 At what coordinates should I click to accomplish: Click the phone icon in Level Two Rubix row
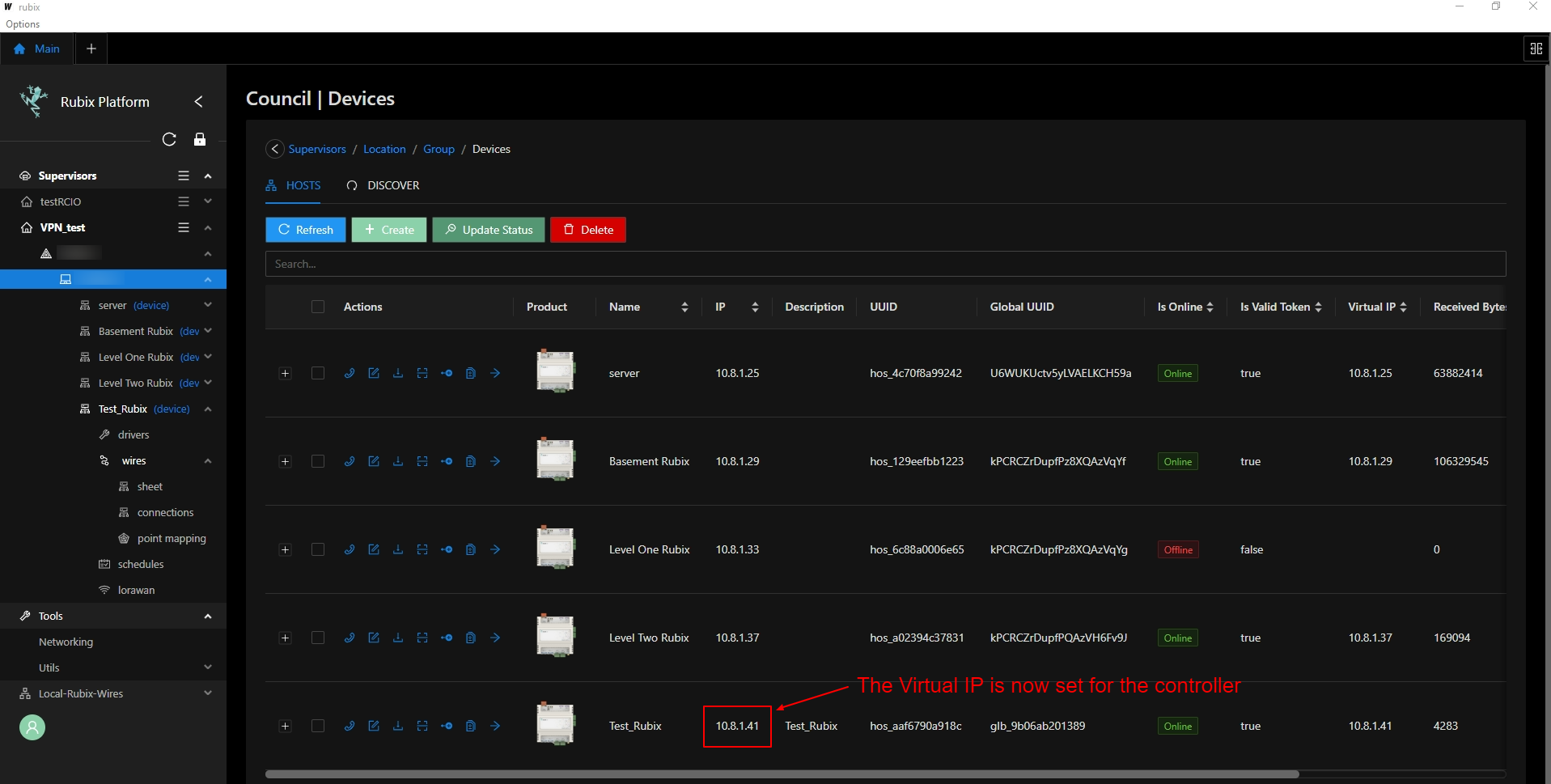350,638
